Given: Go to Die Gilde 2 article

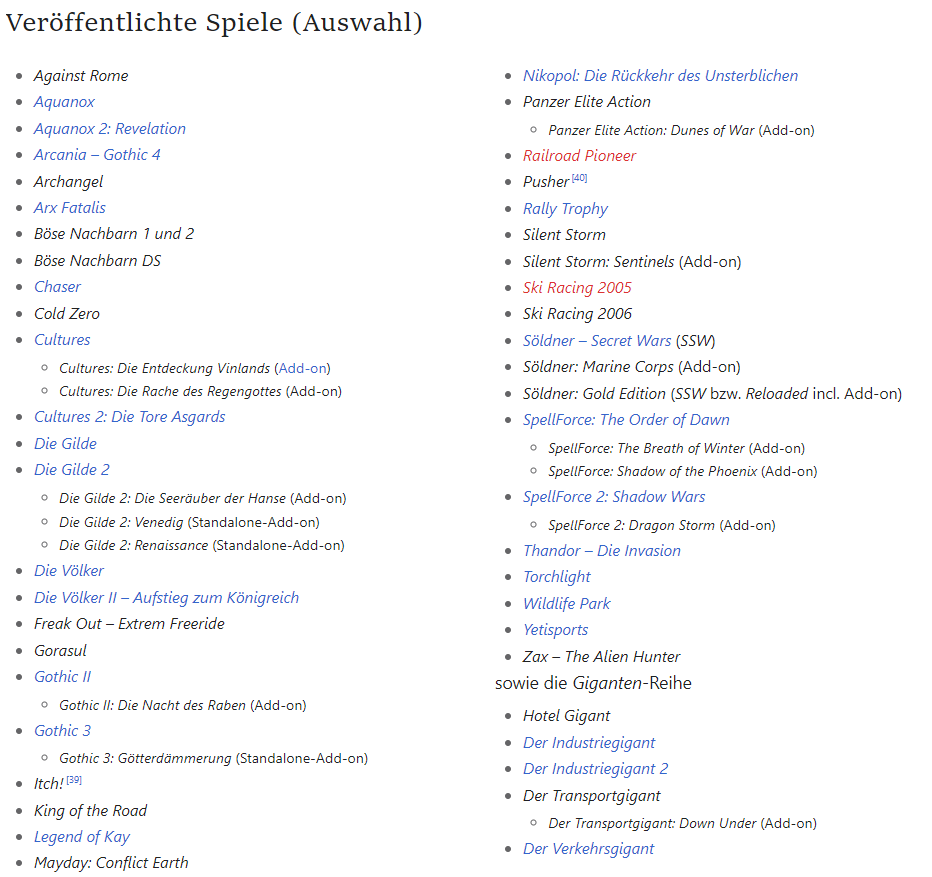Looking at the screenshot, I should [x=71, y=470].
